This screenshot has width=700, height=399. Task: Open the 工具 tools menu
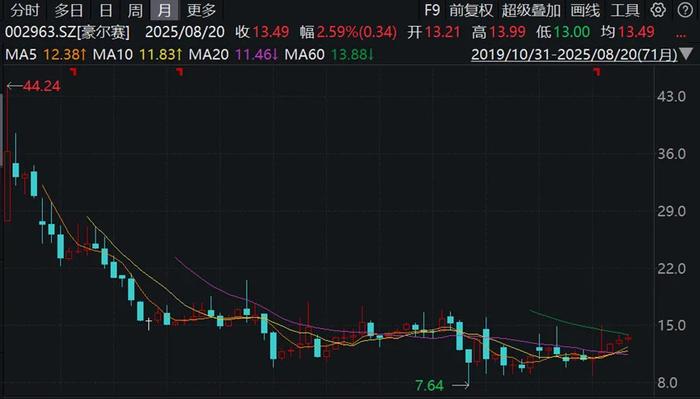click(625, 10)
